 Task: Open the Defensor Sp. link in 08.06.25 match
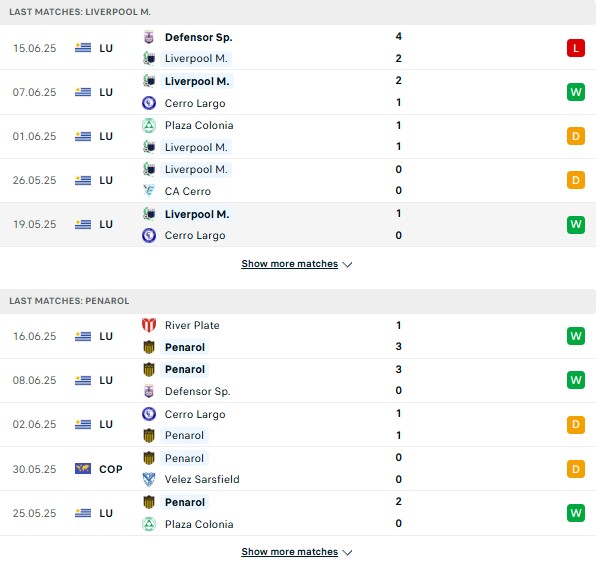click(198, 391)
